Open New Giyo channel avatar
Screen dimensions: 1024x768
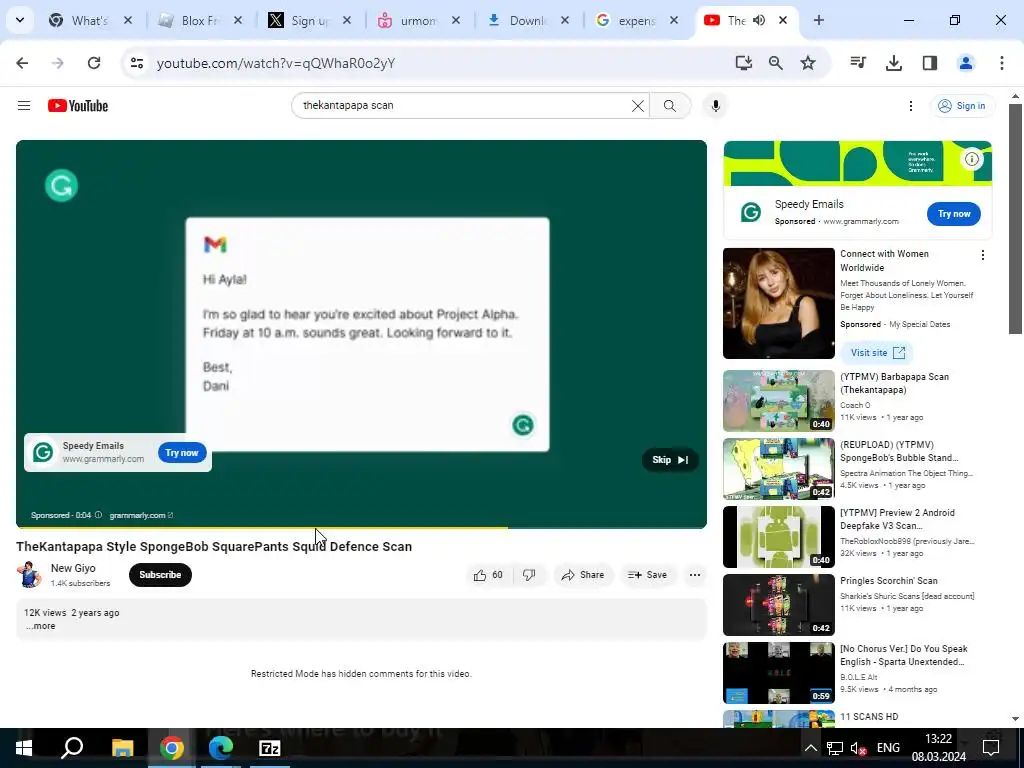pyautogui.click(x=29, y=575)
